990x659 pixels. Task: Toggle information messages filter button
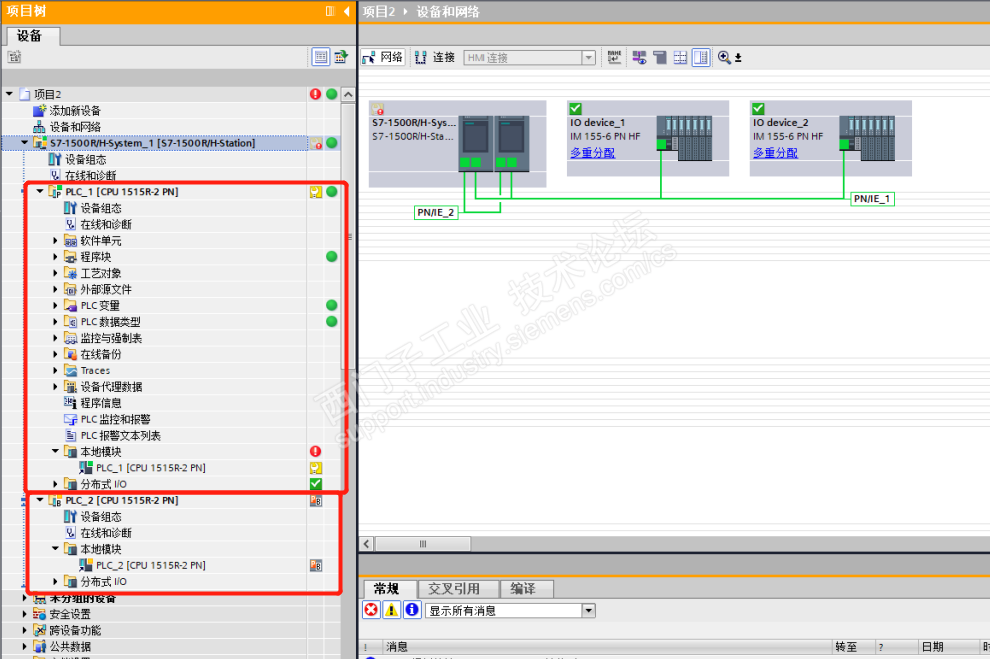tap(412, 610)
